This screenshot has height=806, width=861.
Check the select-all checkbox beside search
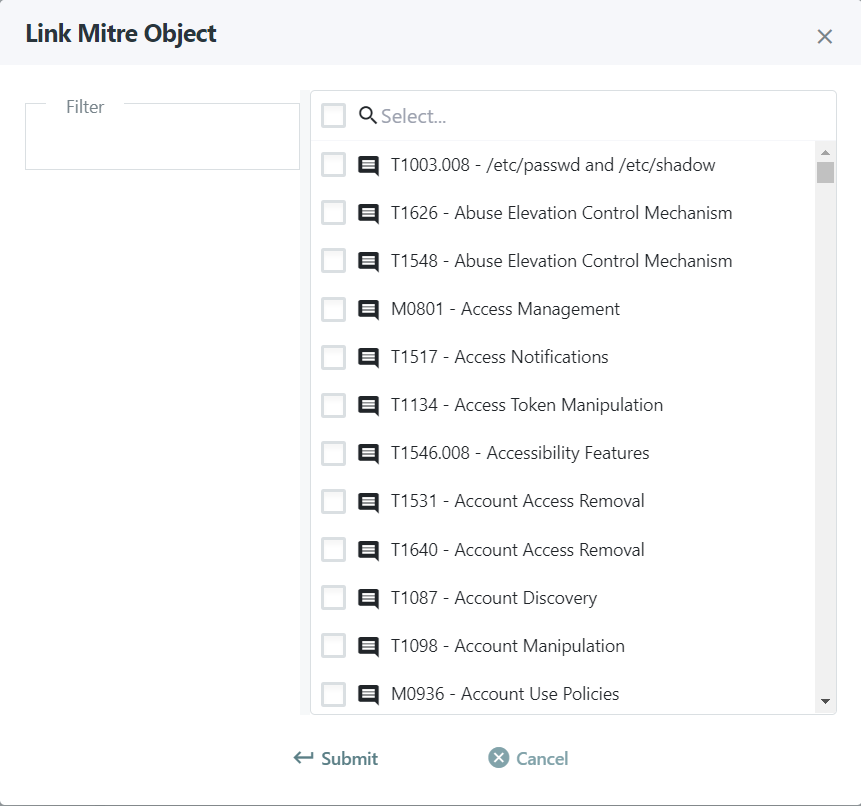coord(333,115)
